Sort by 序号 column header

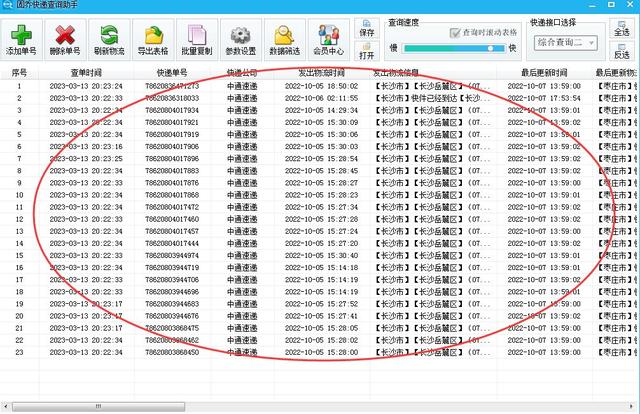point(19,73)
